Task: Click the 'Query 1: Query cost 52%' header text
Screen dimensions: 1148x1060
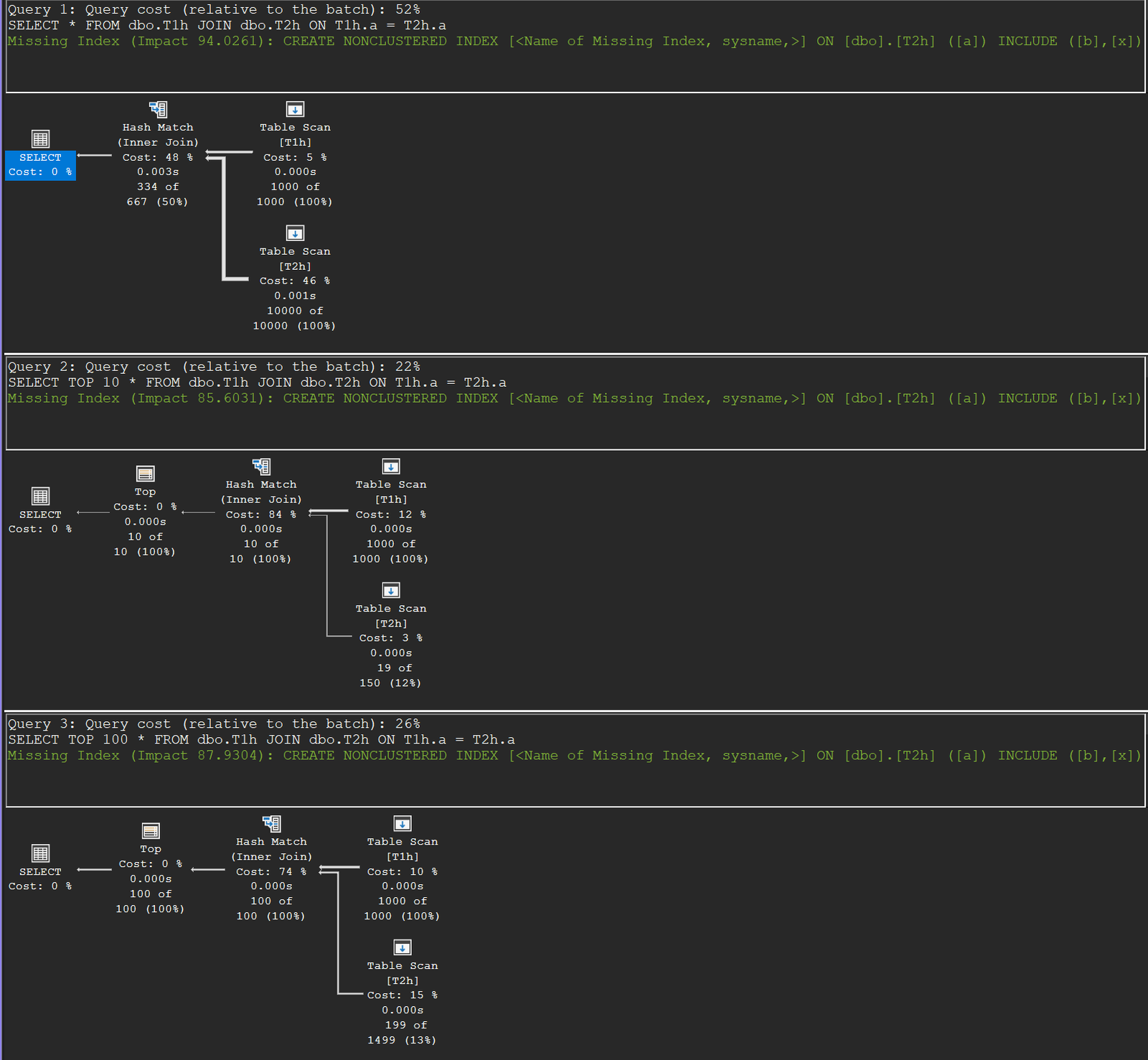Action: pos(214,10)
